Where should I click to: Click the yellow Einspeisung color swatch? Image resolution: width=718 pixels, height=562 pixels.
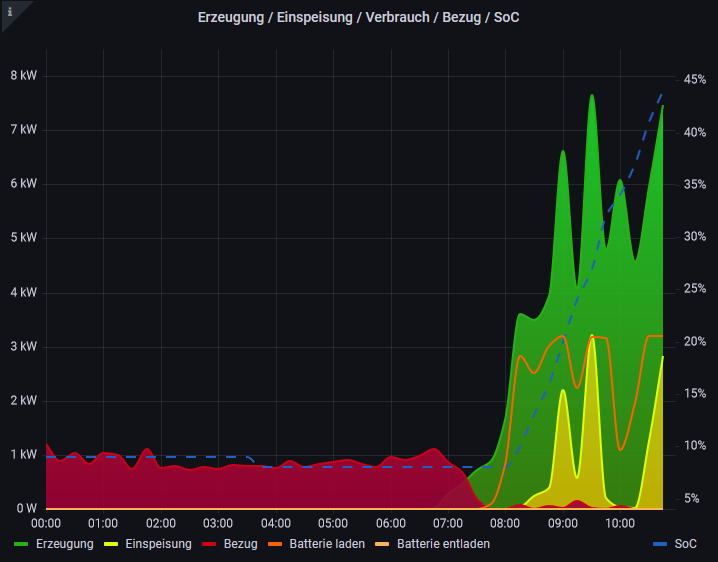click(x=111, y=544)
